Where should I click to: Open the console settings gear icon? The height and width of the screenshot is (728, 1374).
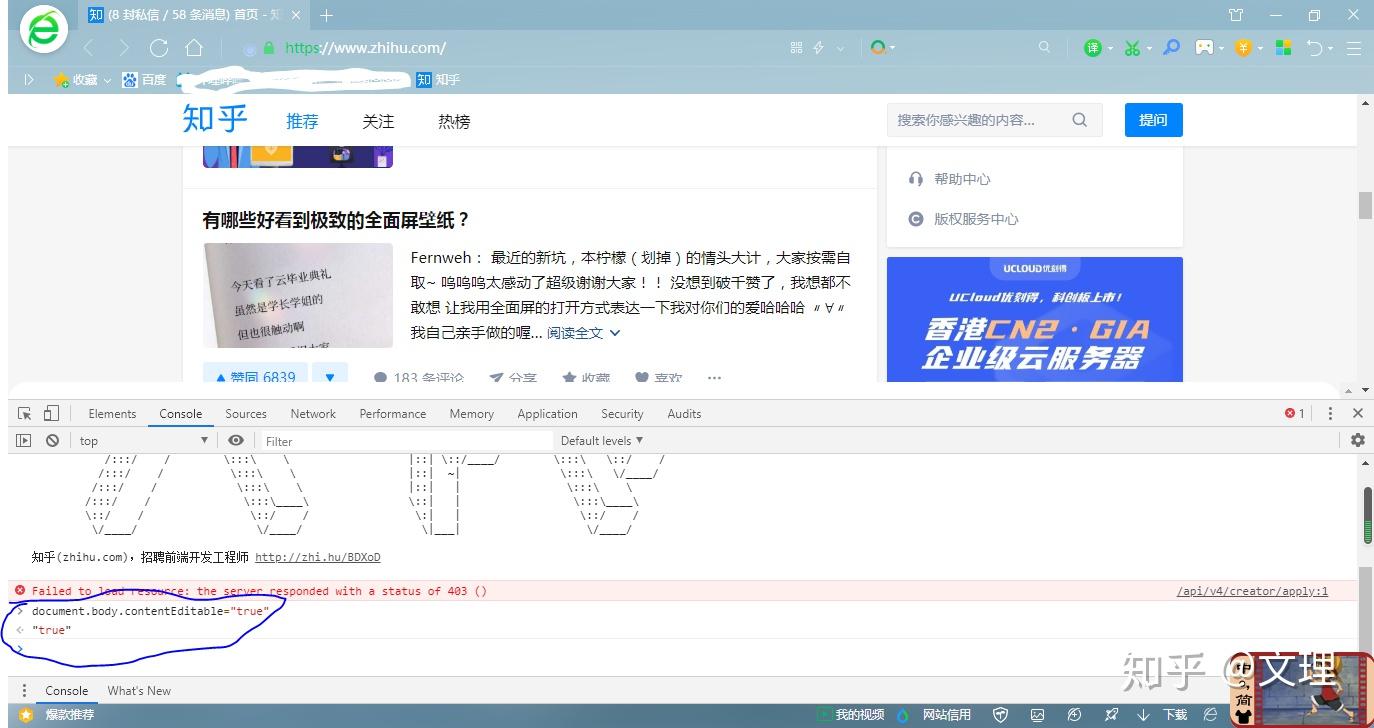(1357, 440)
